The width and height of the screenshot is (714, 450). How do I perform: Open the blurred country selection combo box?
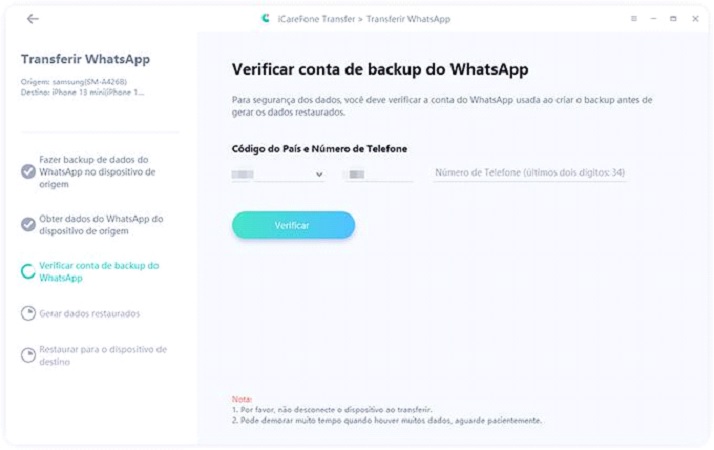click(x=278, y=174)
